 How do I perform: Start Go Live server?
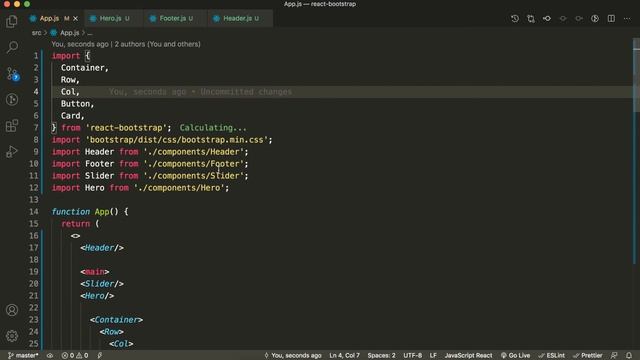click(x=515, y=356)
